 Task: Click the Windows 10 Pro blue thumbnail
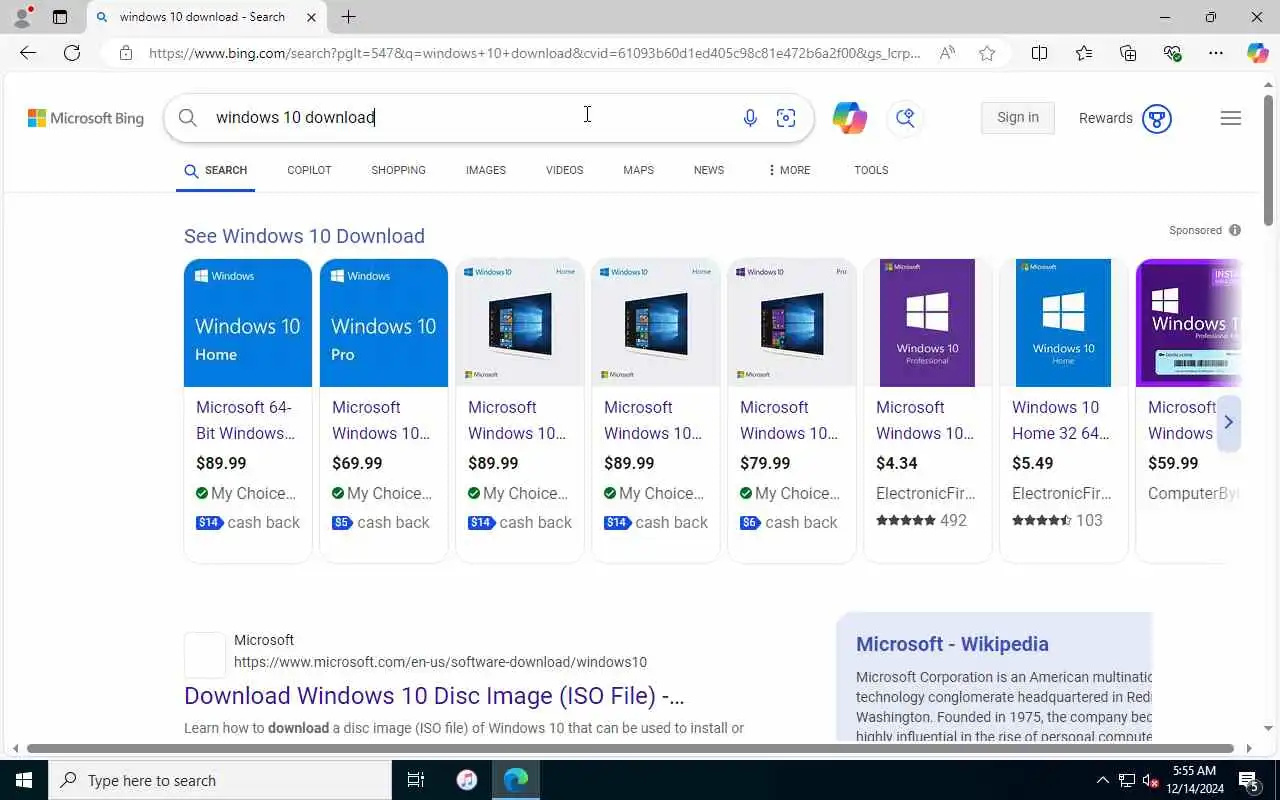pyautogui.click(x=384, y=323)
